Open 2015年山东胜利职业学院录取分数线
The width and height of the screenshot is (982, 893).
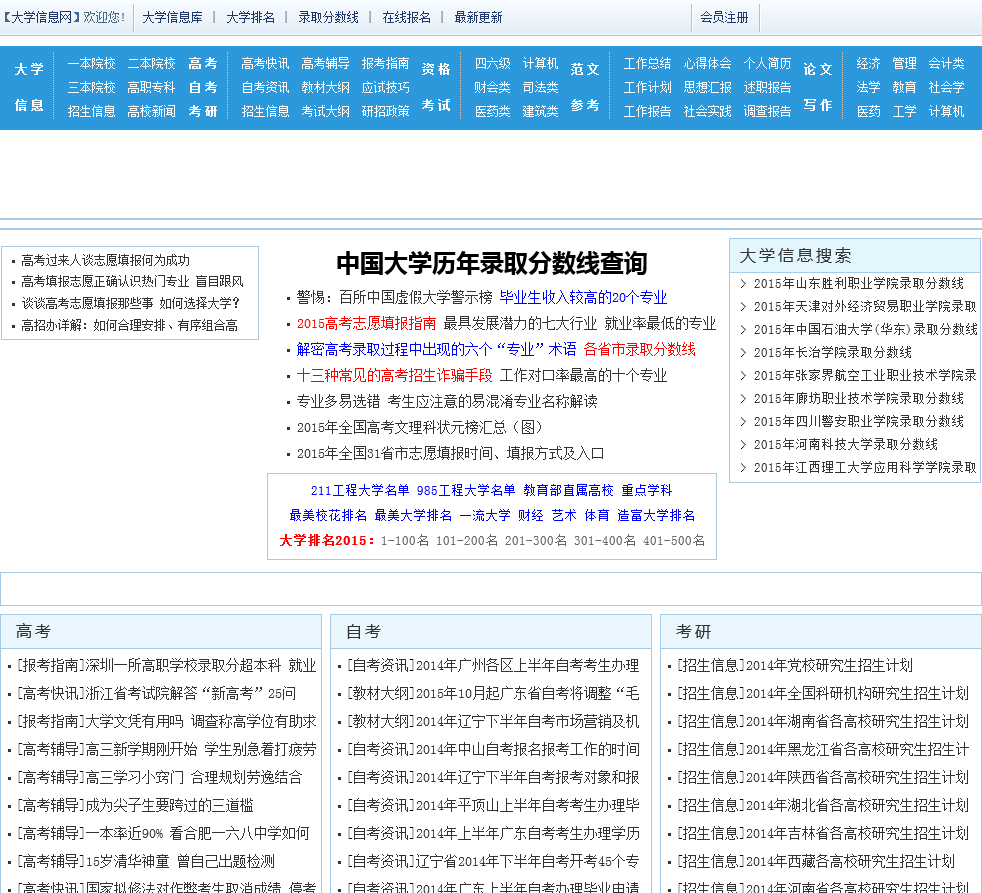tap(859, 284)
